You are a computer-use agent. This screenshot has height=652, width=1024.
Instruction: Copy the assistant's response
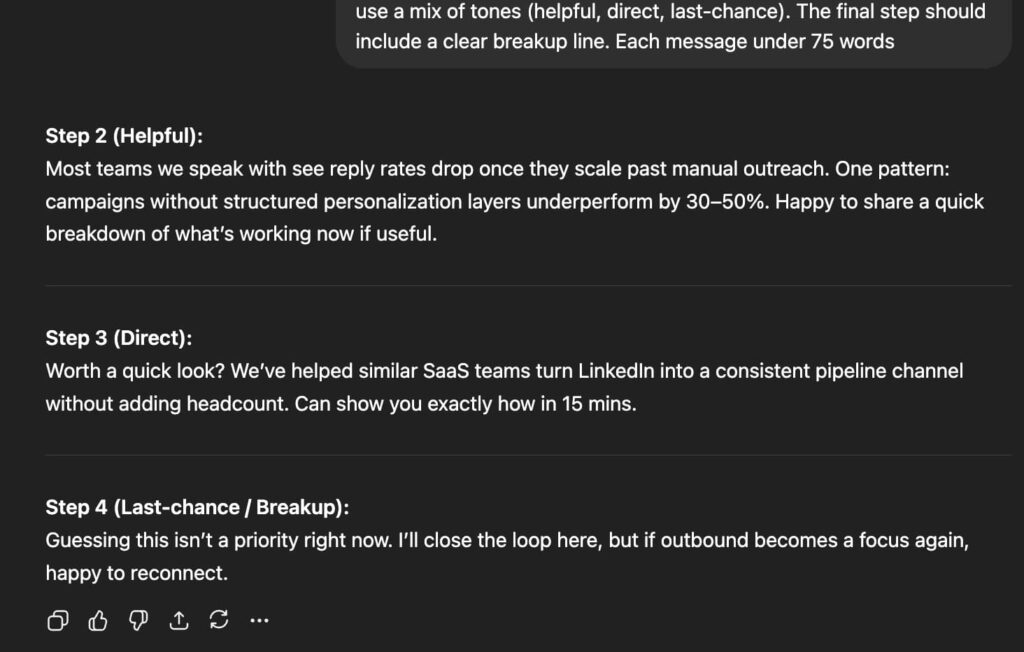point(57,620)
